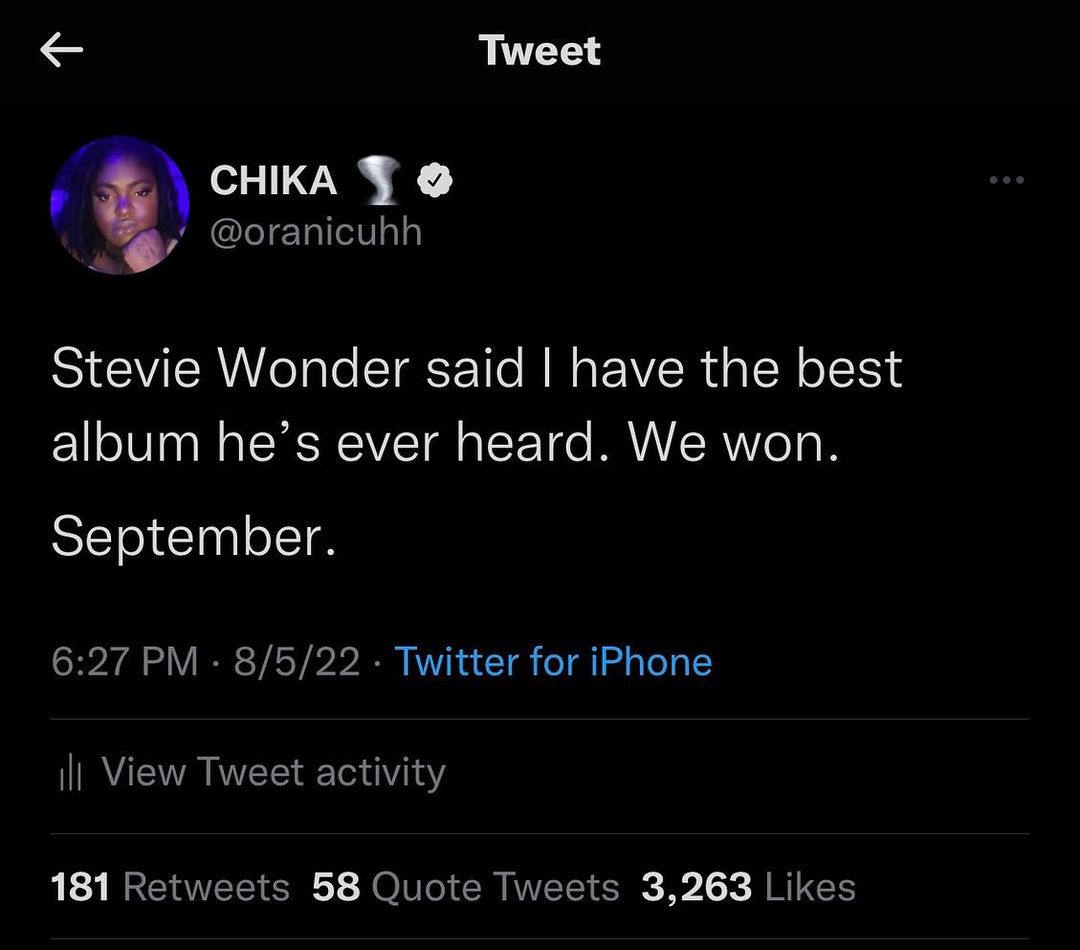Show the 181 Retweets list
The image size is (1080, 950).
[x=170, y=887]
